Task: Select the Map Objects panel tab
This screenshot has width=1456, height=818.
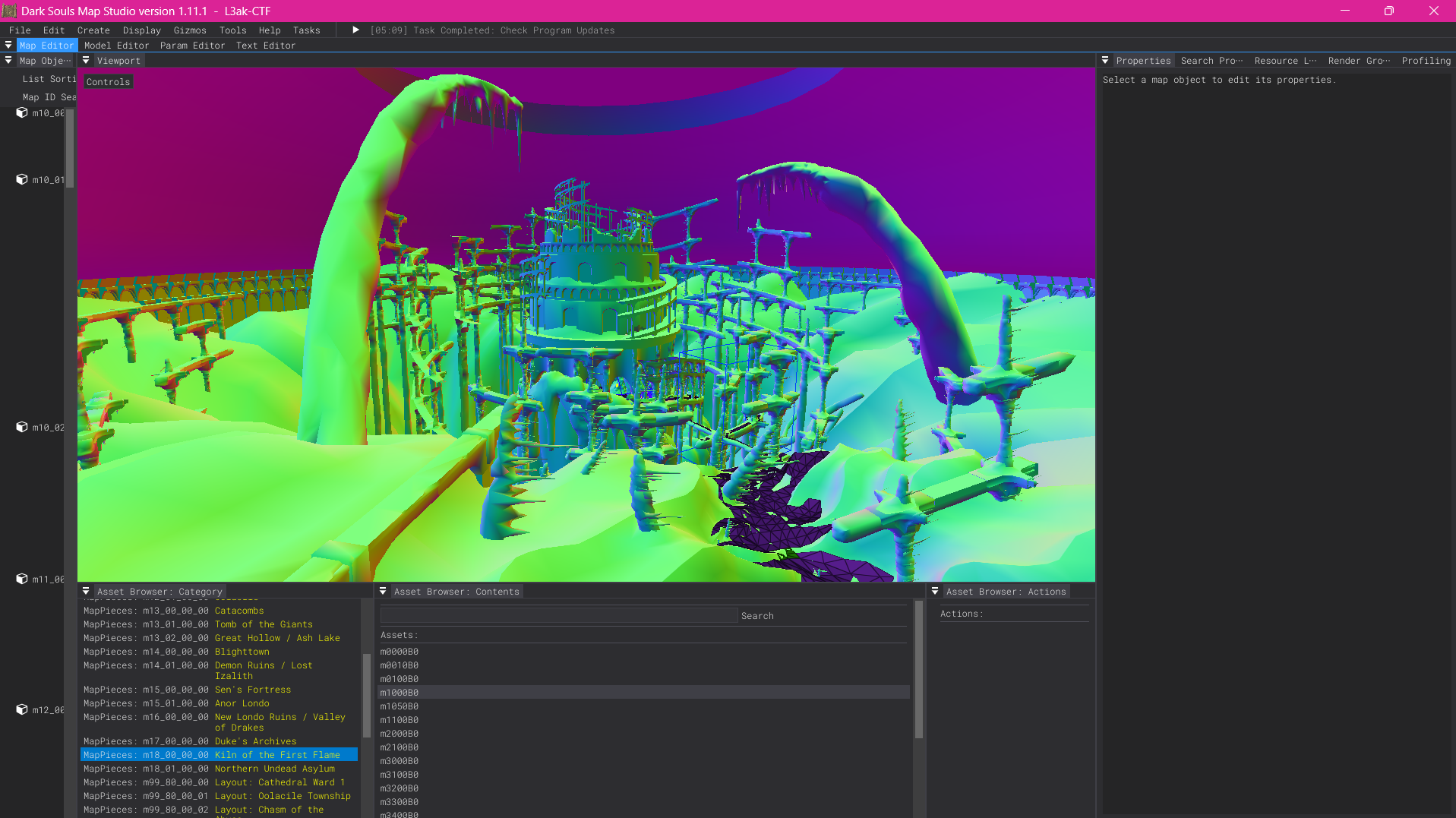Action: tap(46, 61)
